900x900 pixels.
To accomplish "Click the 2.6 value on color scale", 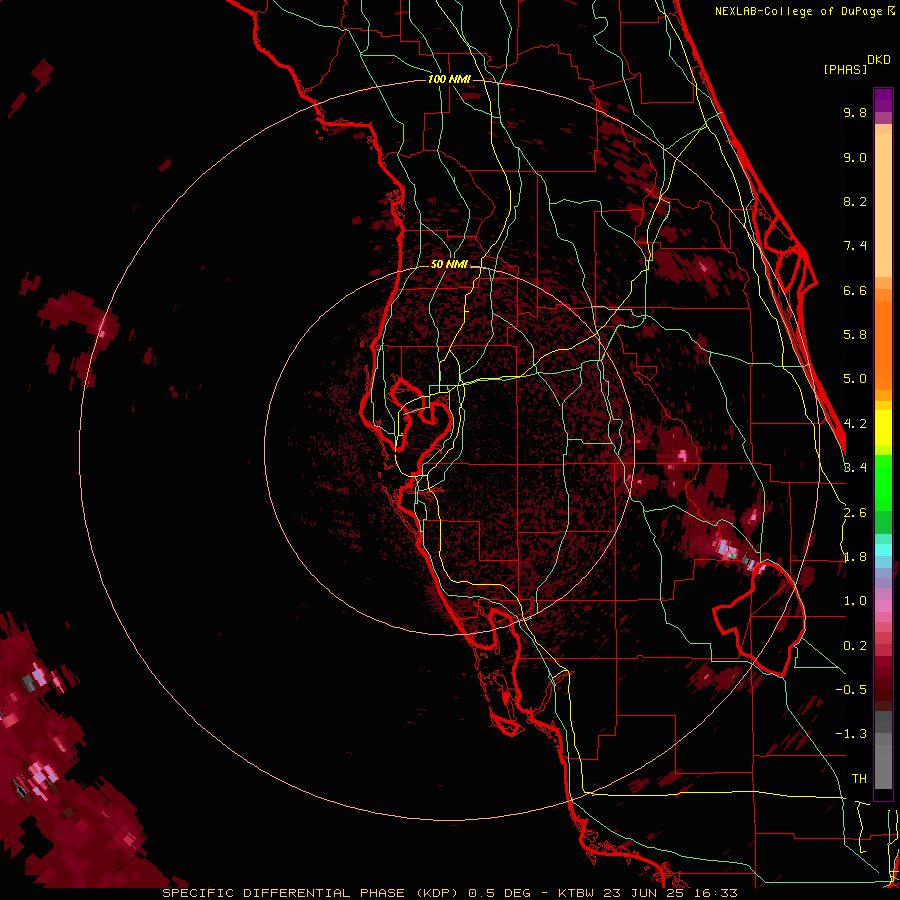I will pos(855,513).
